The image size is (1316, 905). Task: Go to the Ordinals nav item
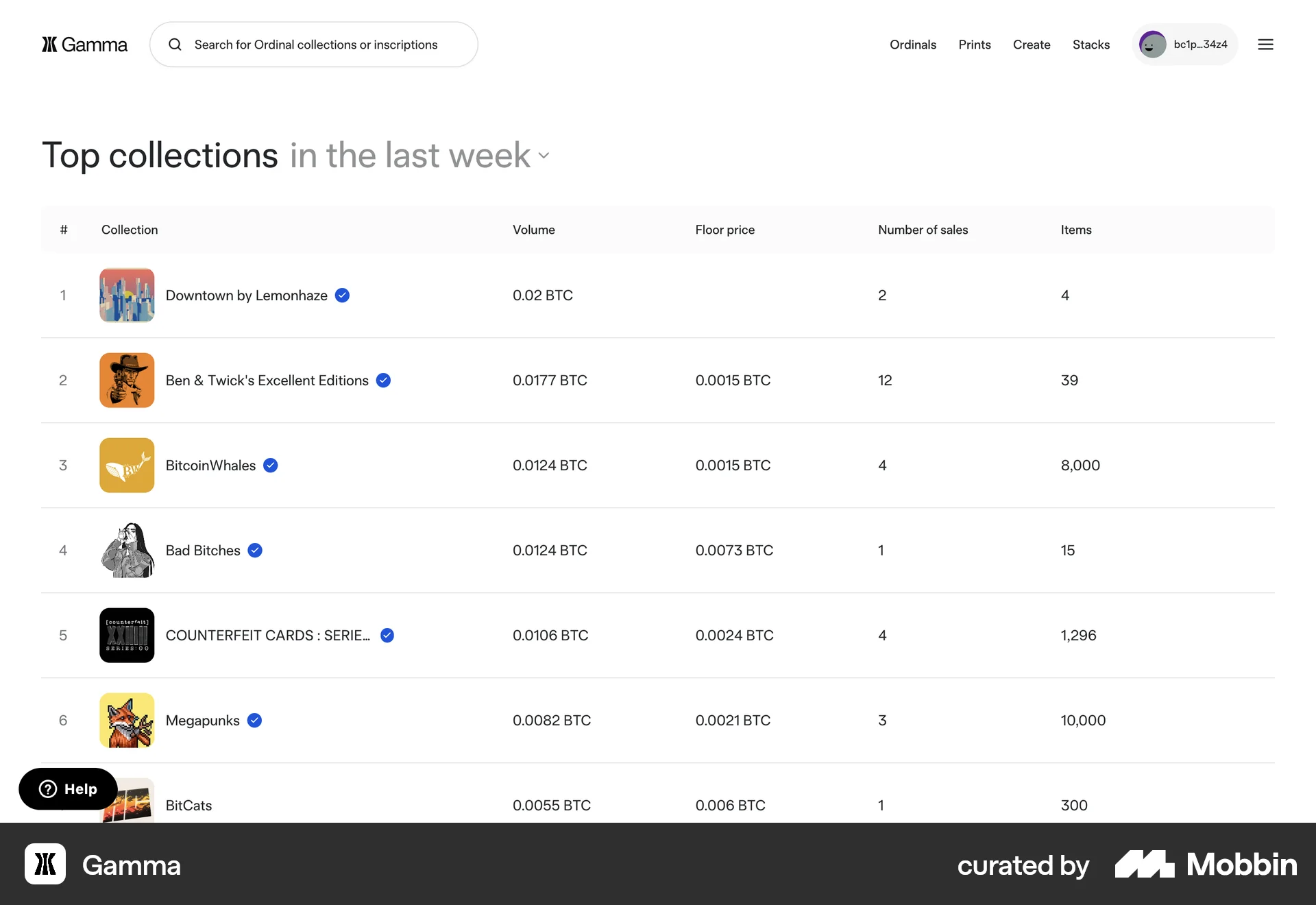tap(912, 45)
